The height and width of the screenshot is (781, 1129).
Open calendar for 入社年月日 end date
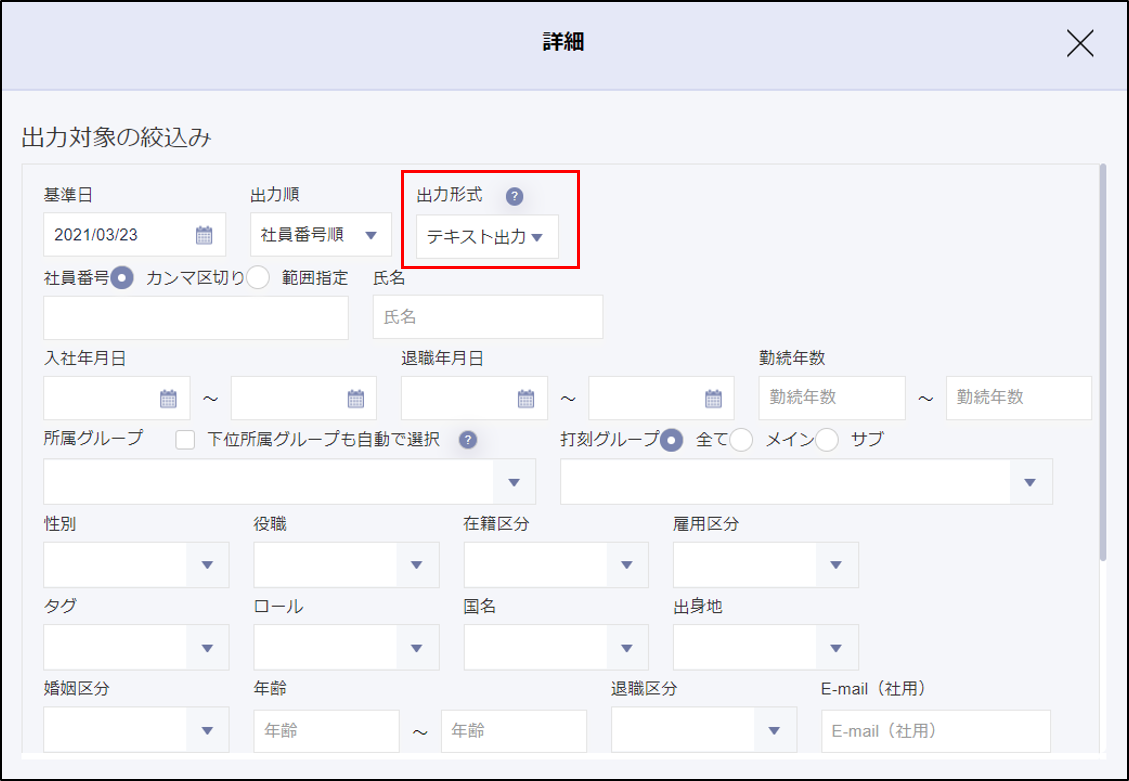355,398
